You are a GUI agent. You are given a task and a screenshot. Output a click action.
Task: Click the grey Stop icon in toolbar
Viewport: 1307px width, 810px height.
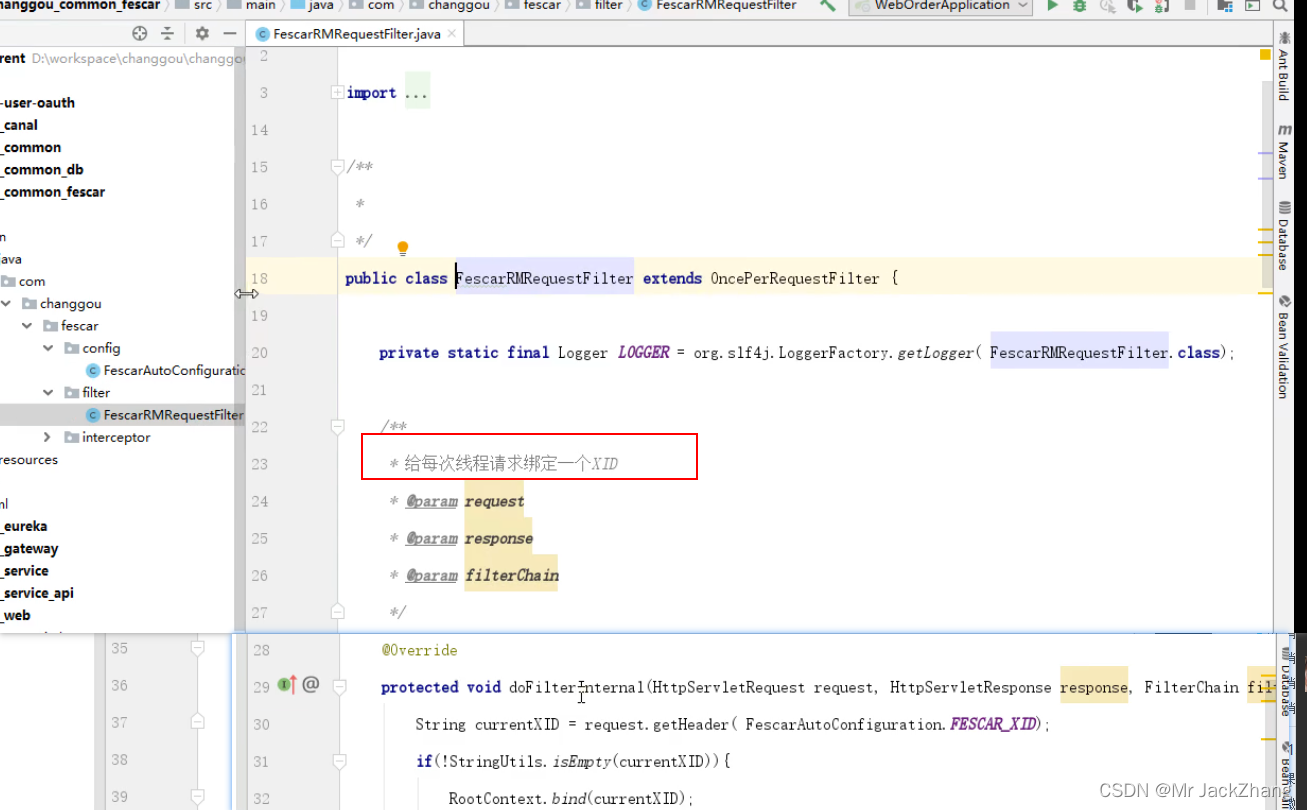[x=1190, y=5]
